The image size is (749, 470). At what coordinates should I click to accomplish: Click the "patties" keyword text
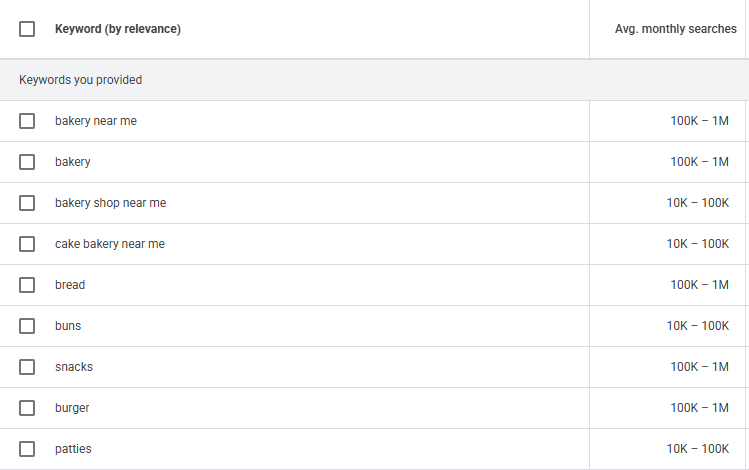point(73,449)
